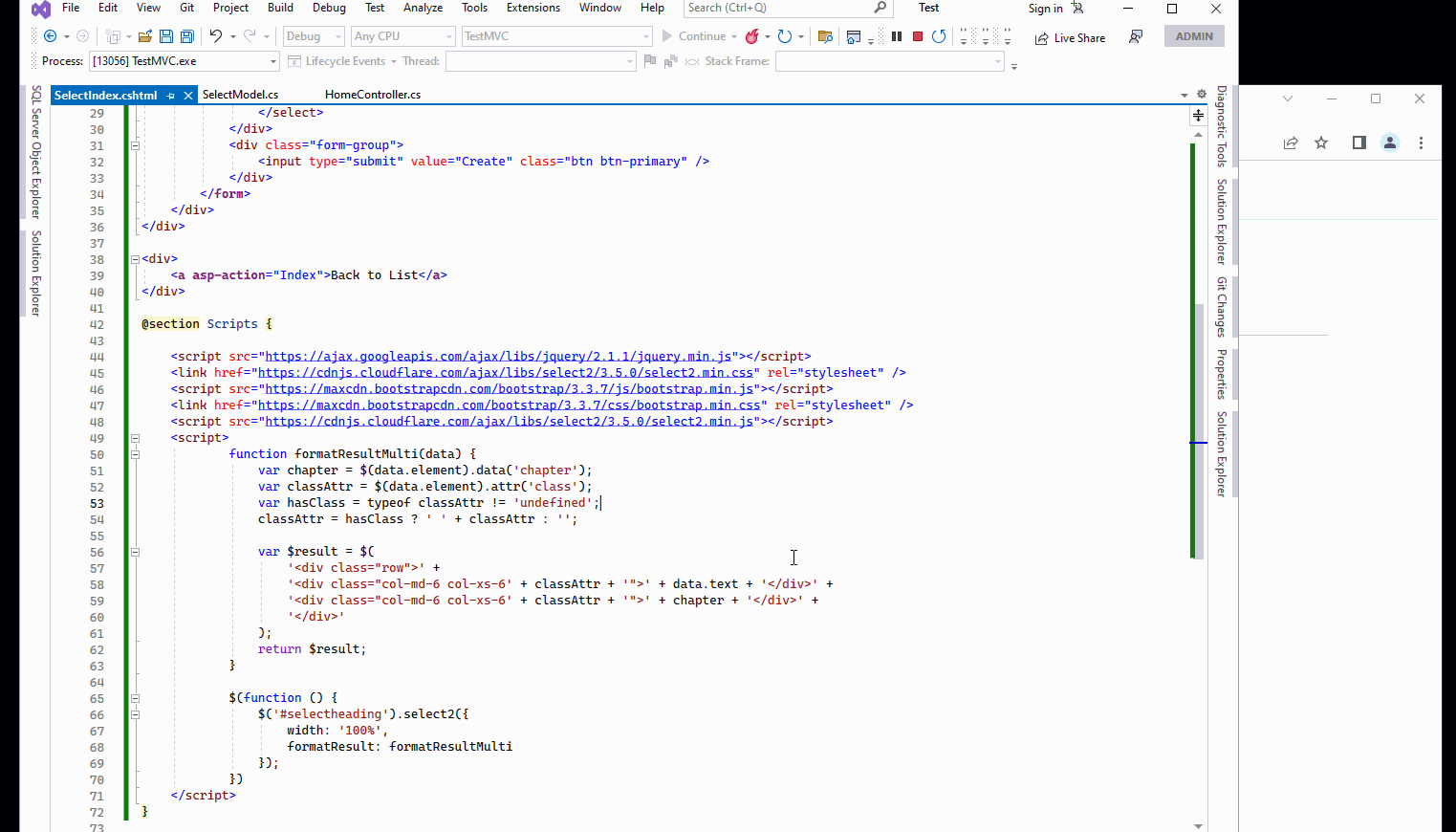Viewport: 1456px width, 832px height.
Task: Collapse the var $result block
Action: click(x=135, y=552)
